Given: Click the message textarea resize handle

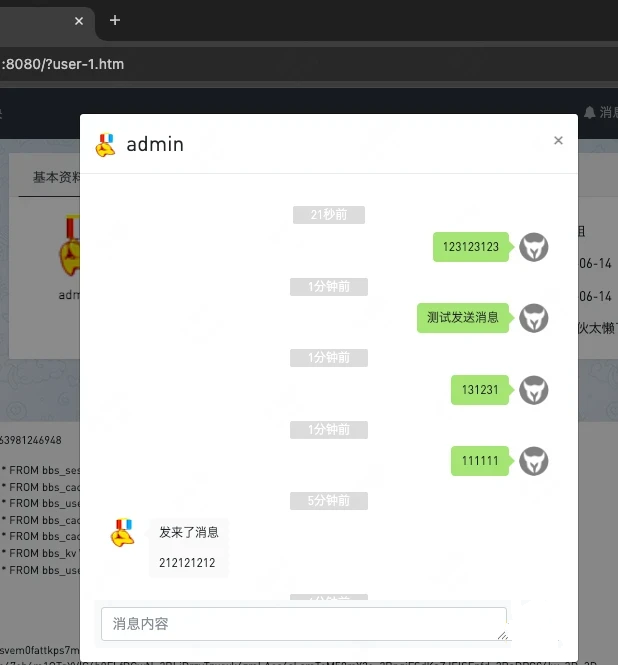Looking at the screenshot, I should [502, 634].
